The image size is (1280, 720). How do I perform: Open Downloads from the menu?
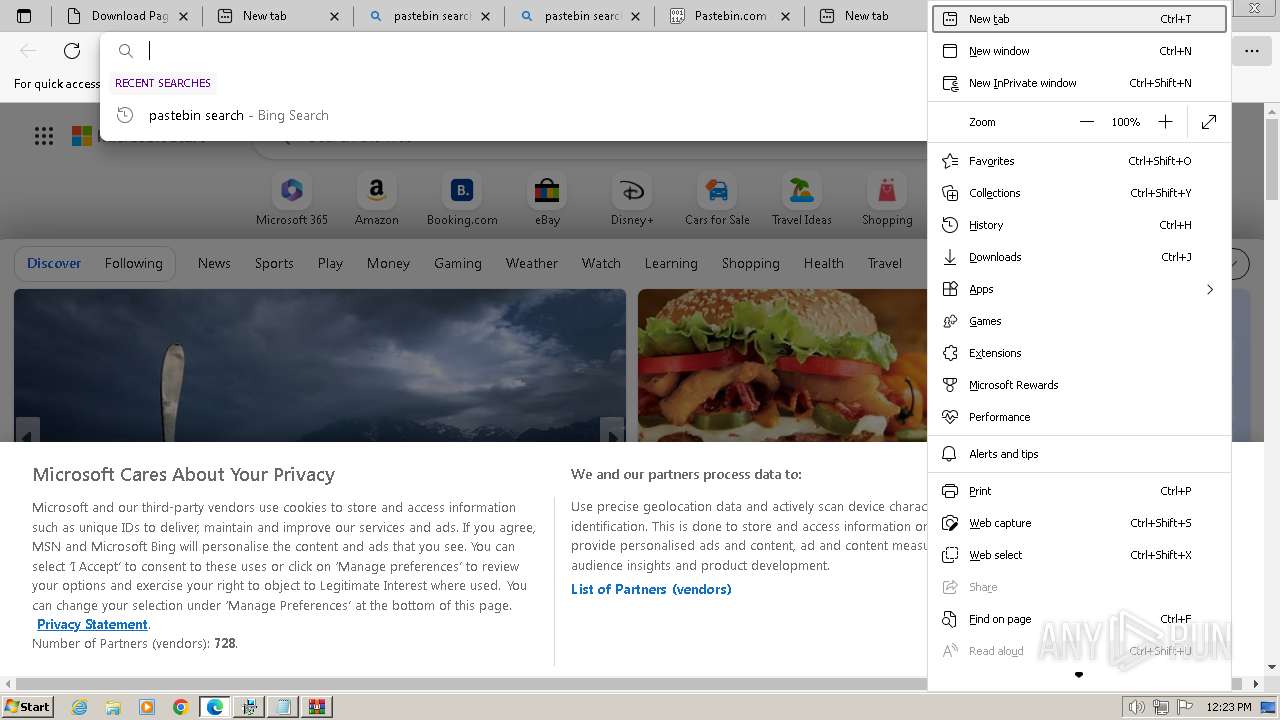(x=1079, y=257)
